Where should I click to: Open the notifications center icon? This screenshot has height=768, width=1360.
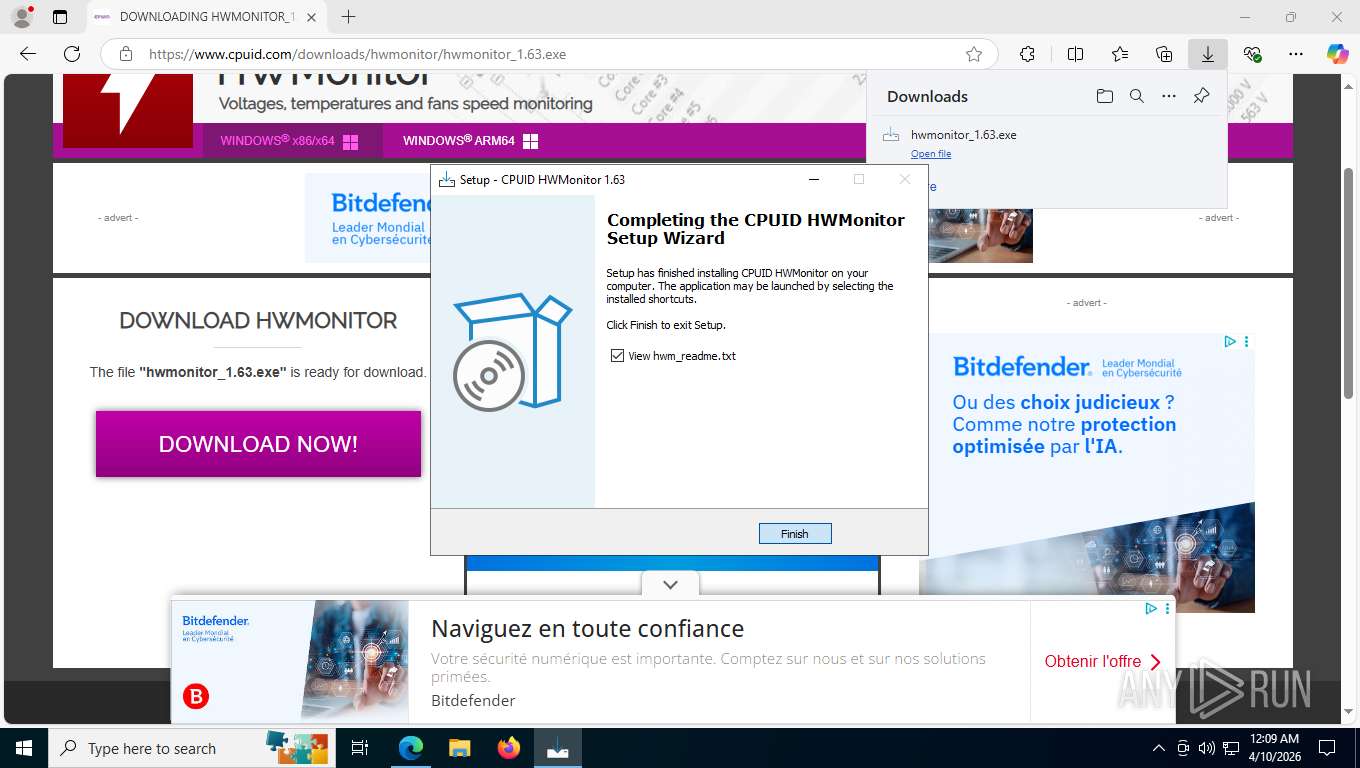(1327, 748)
